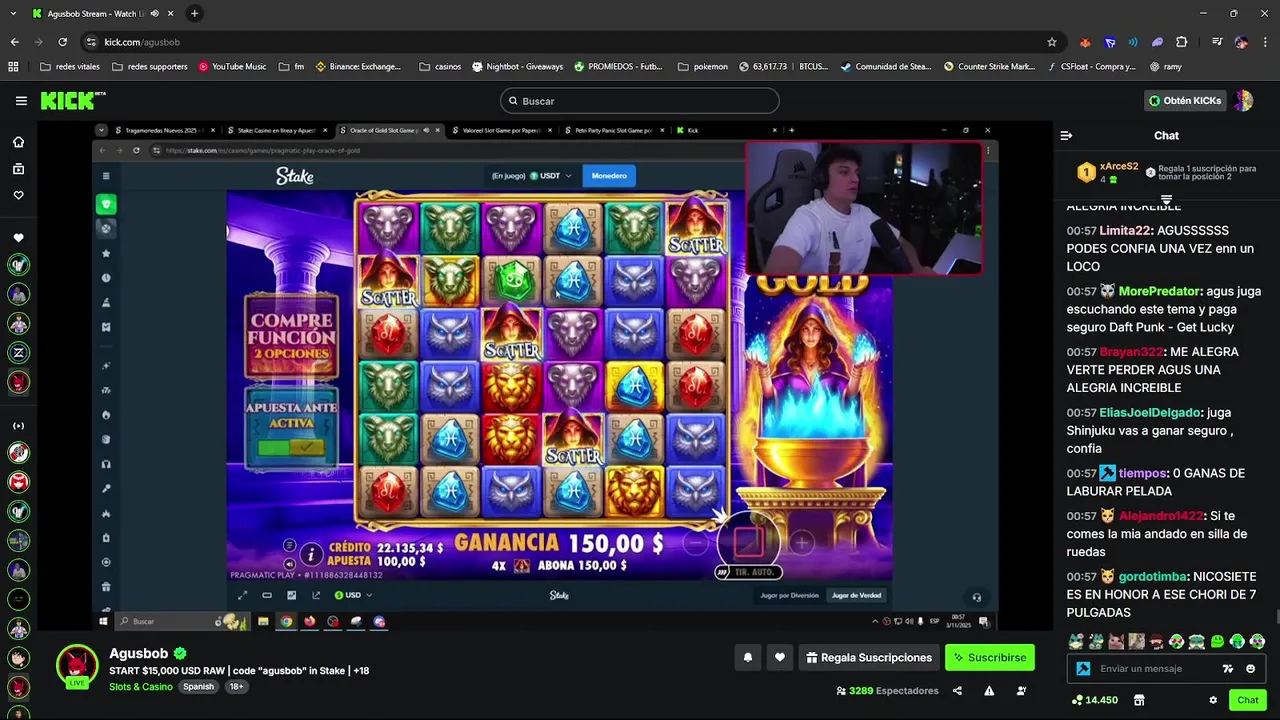The height and width of the screenshot is (720, 1280).
Task: Focus the Buscar search field
Action: [x=640, y=100]
